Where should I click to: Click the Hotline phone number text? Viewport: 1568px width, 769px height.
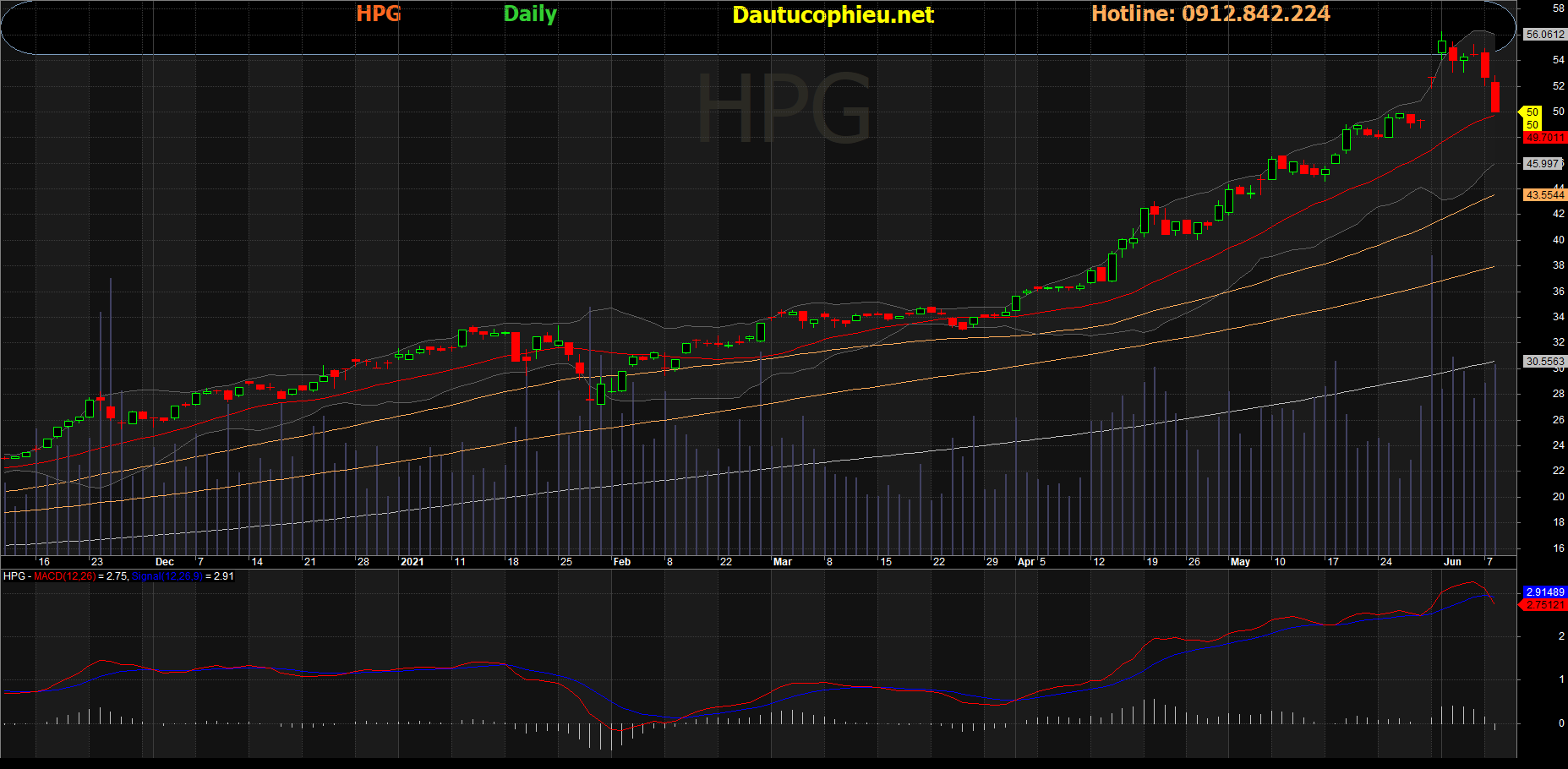pos(1210,14)
